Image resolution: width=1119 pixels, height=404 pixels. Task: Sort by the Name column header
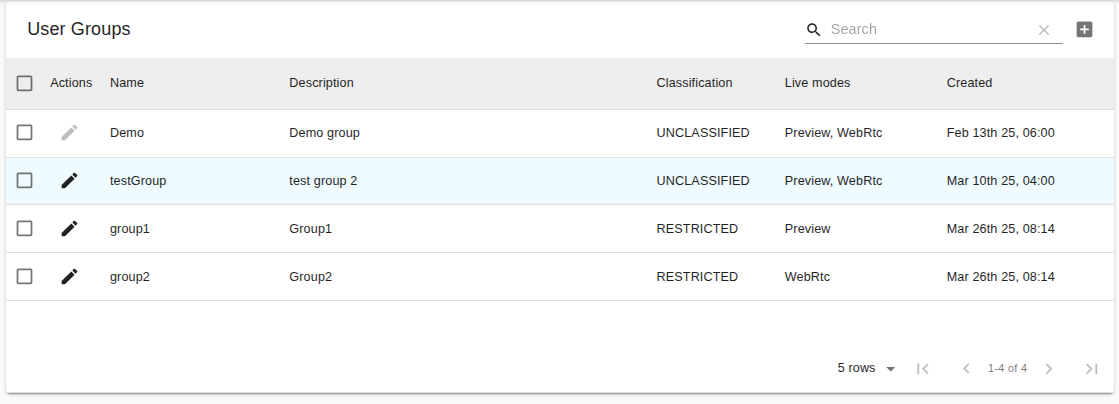pos(127,83)
